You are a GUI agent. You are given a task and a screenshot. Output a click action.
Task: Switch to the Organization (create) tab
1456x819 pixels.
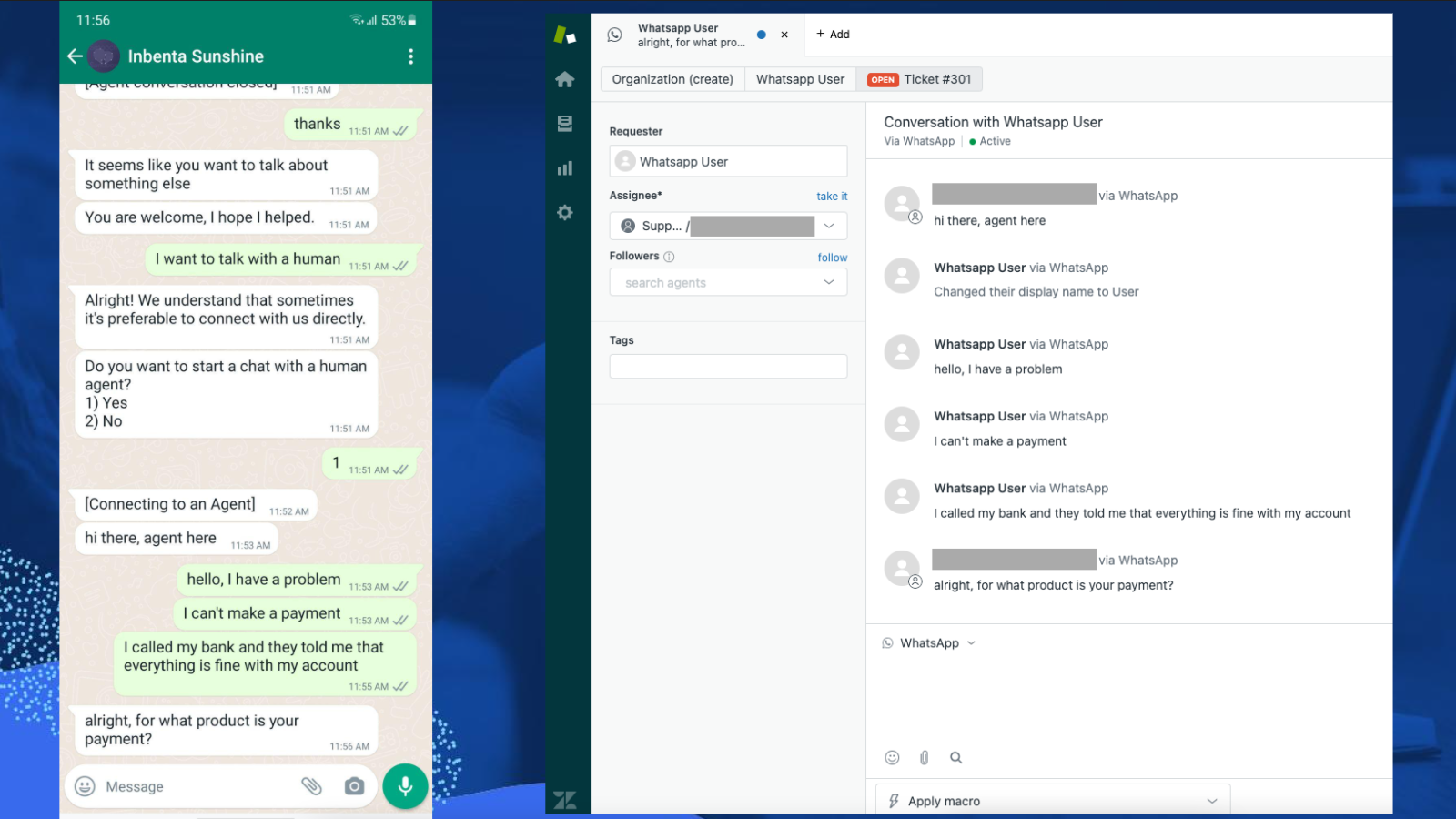point(672,79)
